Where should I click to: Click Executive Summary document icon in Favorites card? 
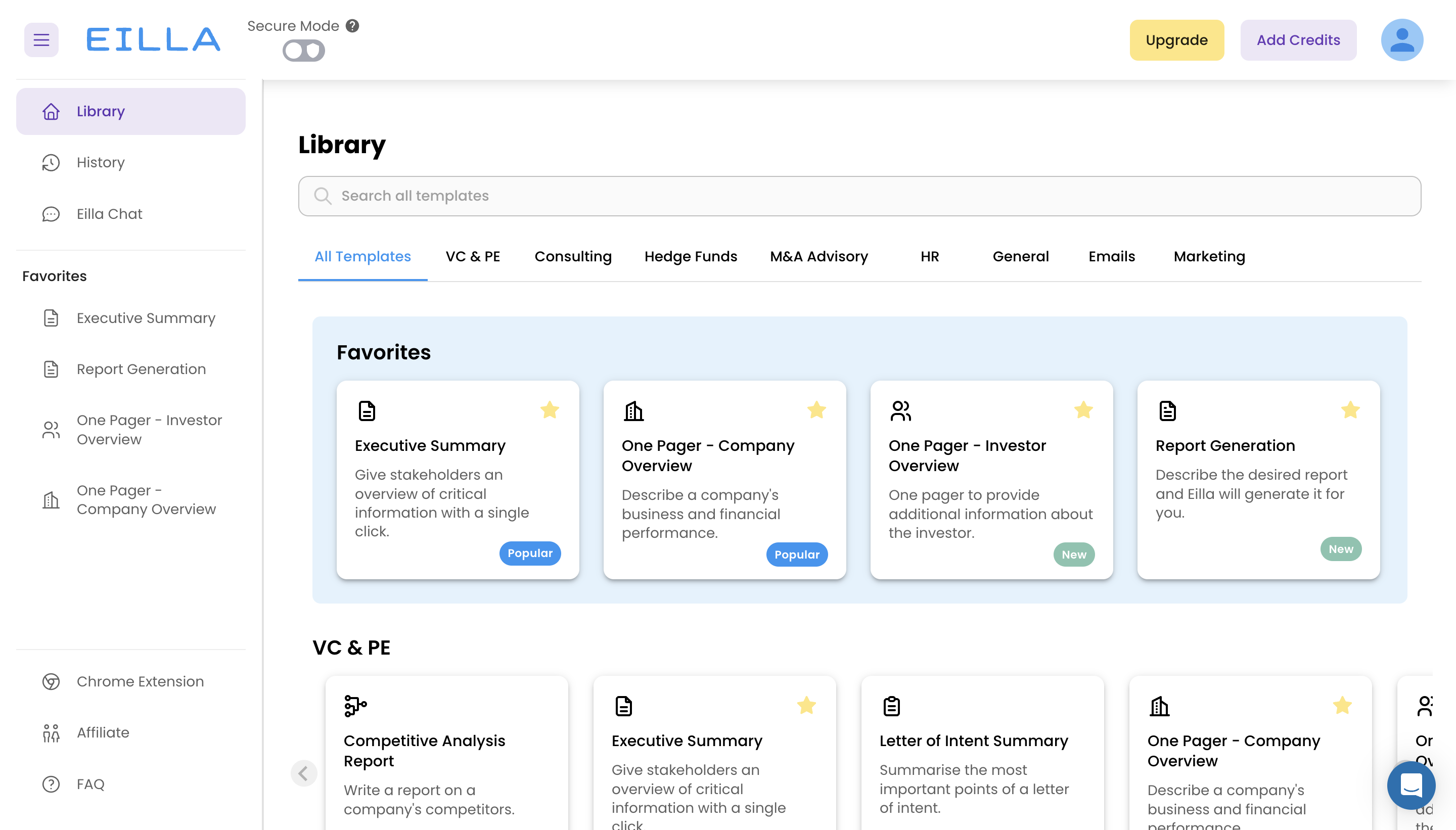pos(367,411)
